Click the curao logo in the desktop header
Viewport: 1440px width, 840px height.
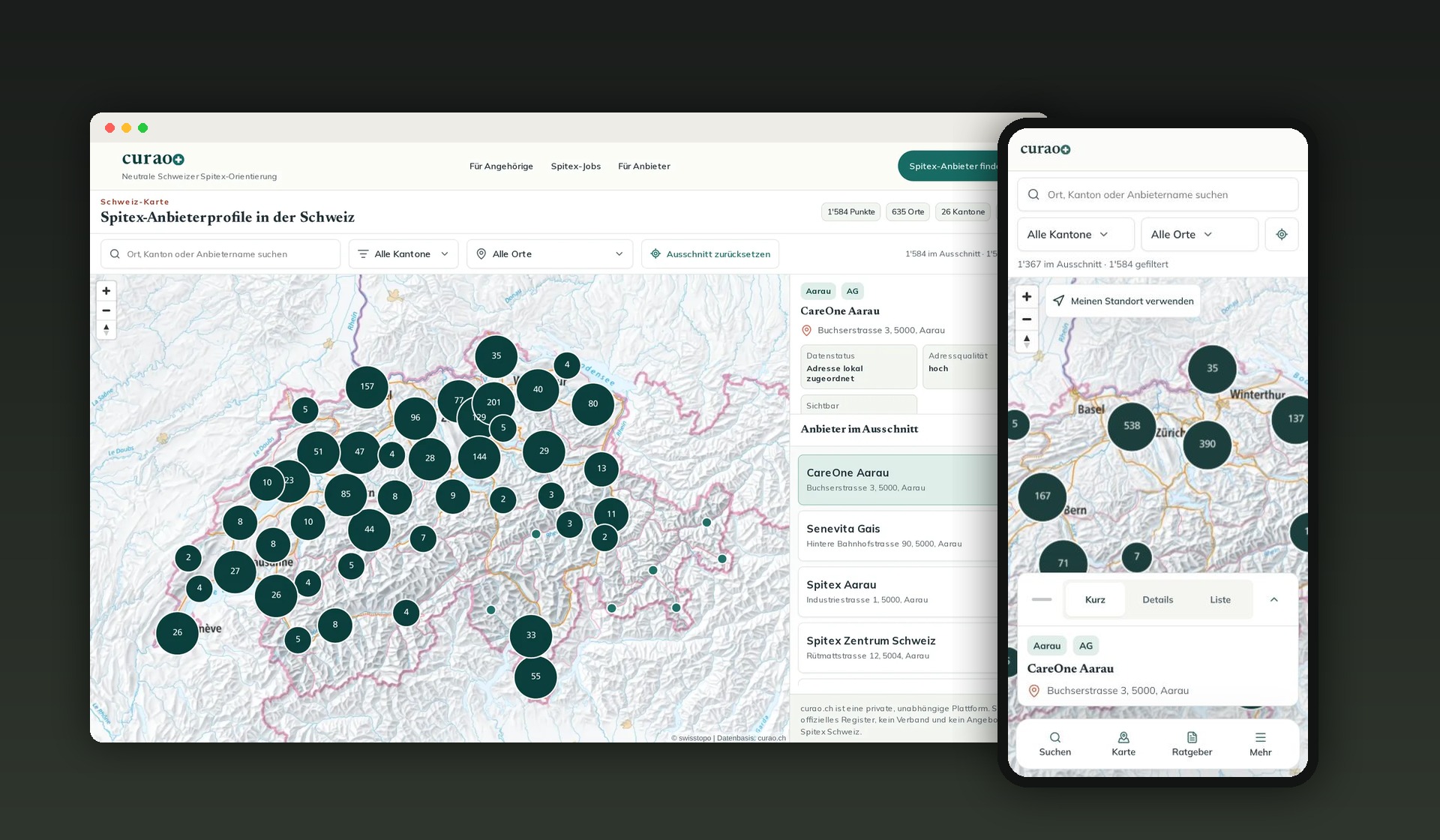(153, 158)
